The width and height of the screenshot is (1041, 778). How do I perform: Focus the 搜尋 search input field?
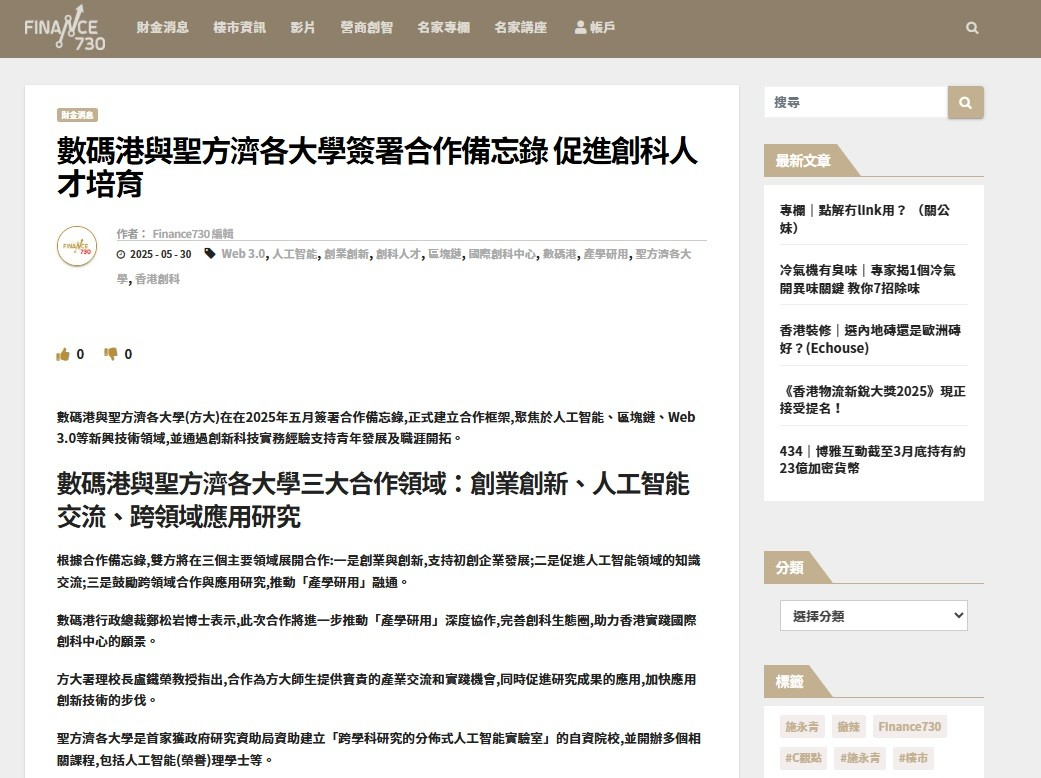(x=856, y=102)
